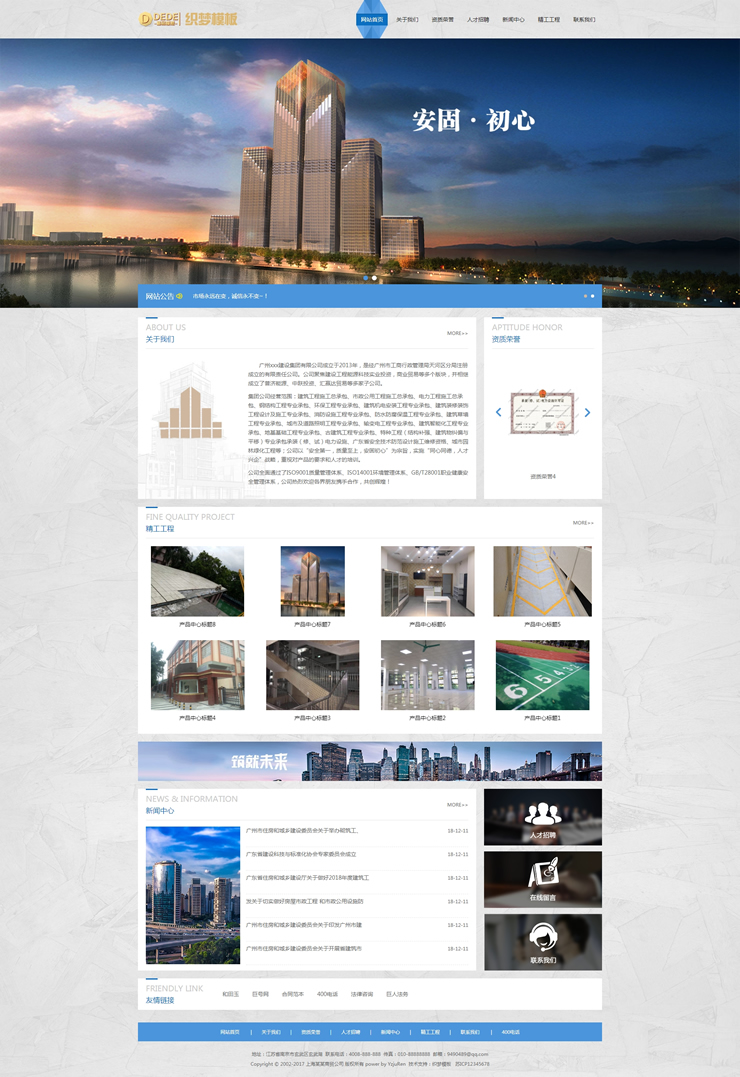This screenshot has height=1077, width=740.
Task: Open the 产品中心标题7 skyscraper thumbnail
Action: tap(312, 581)
